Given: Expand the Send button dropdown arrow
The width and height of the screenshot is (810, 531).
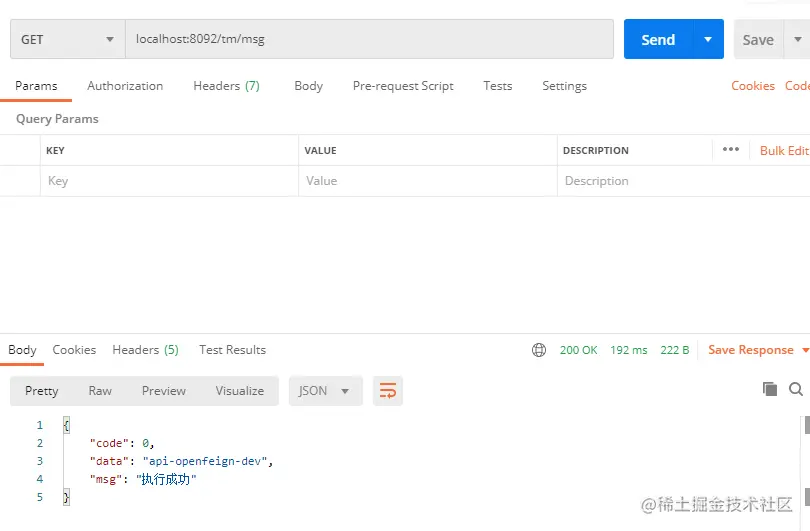Looking at the screenshot, I should coord(708,39).
